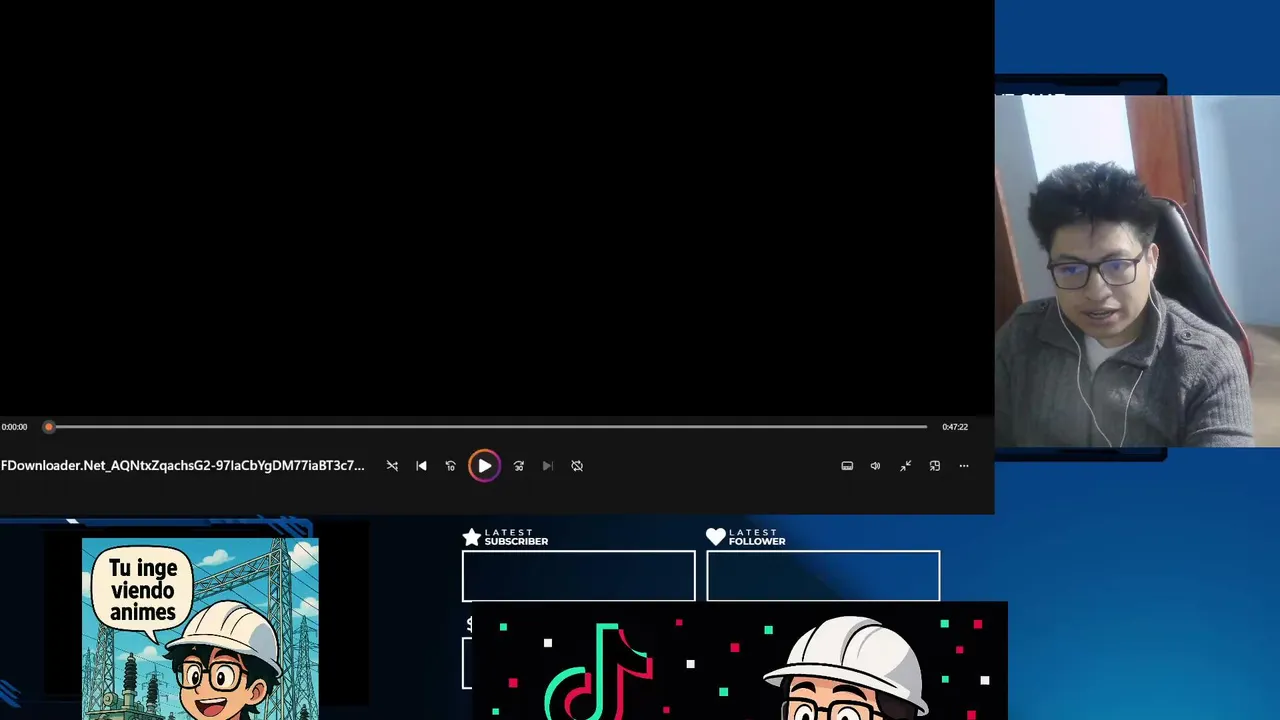Screen dimensions: 1280x720
Task: Click the Latest Subscriber box
Action: (578, 576)
